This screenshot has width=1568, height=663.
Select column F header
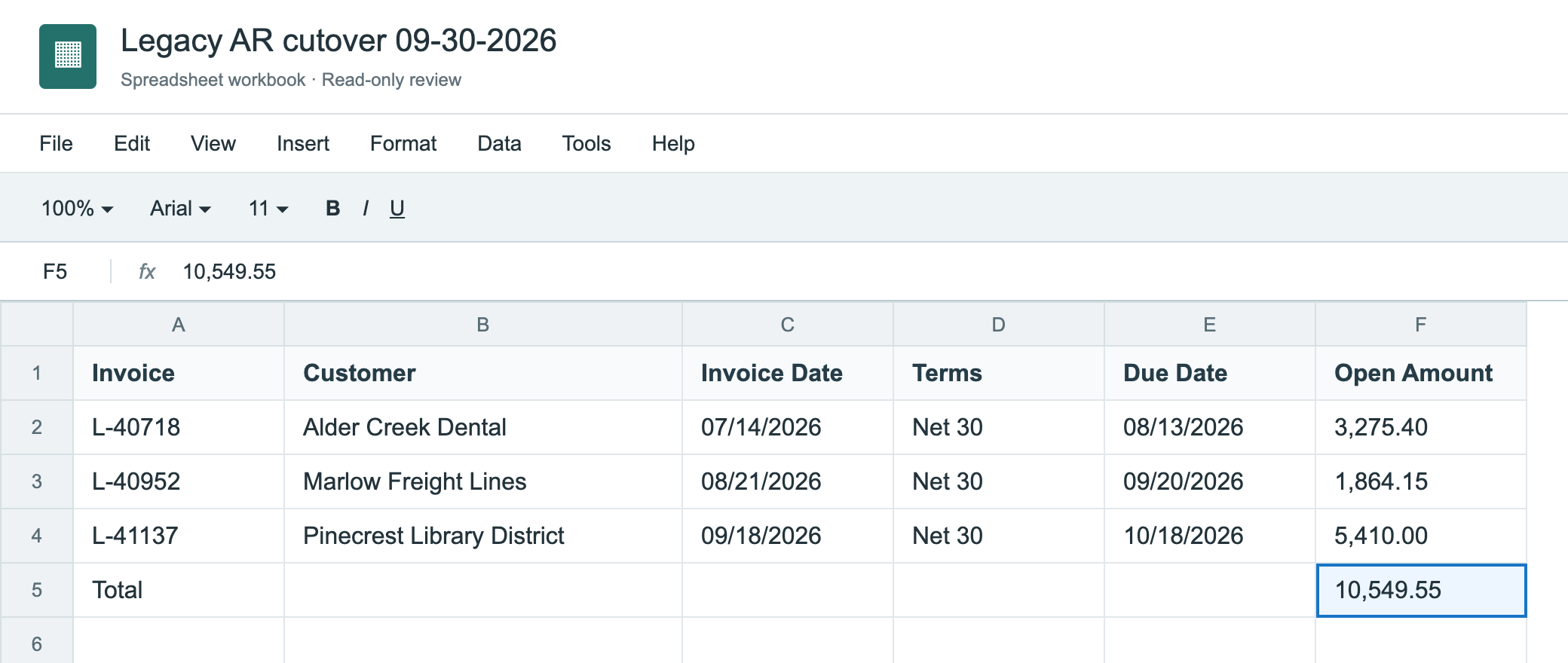click(x=1421, y=324)
